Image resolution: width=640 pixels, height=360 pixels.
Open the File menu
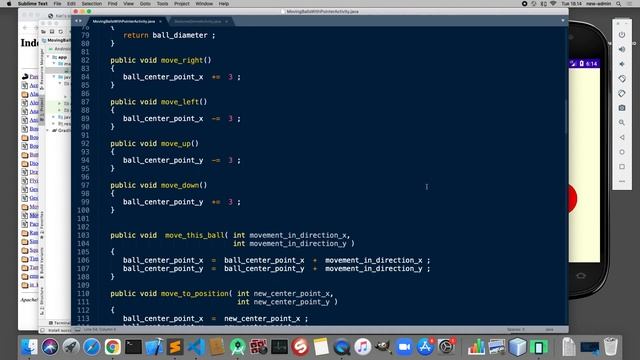57,4
